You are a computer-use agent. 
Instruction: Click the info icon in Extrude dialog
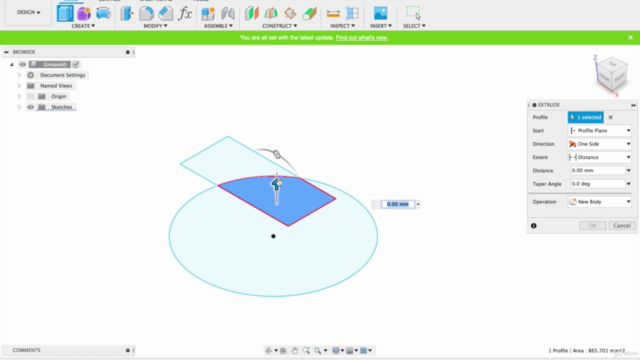533,226
